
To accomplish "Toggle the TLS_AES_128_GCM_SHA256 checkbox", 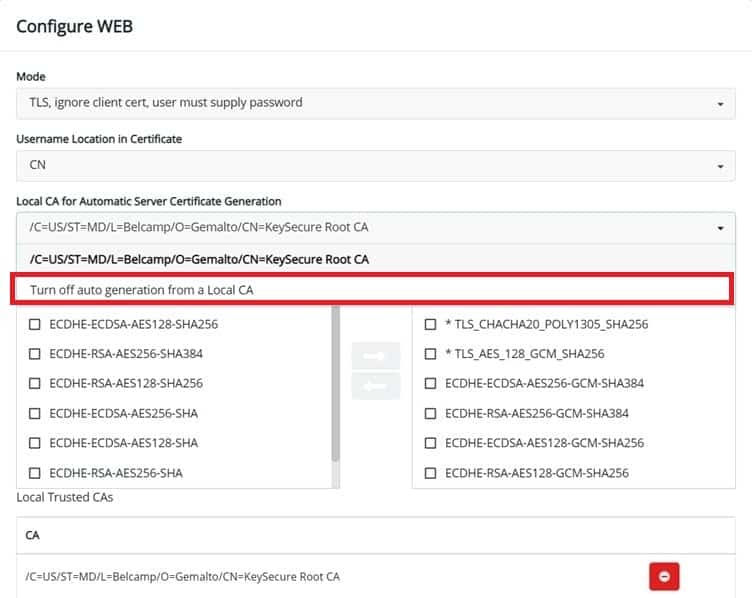I will (430, 354).
